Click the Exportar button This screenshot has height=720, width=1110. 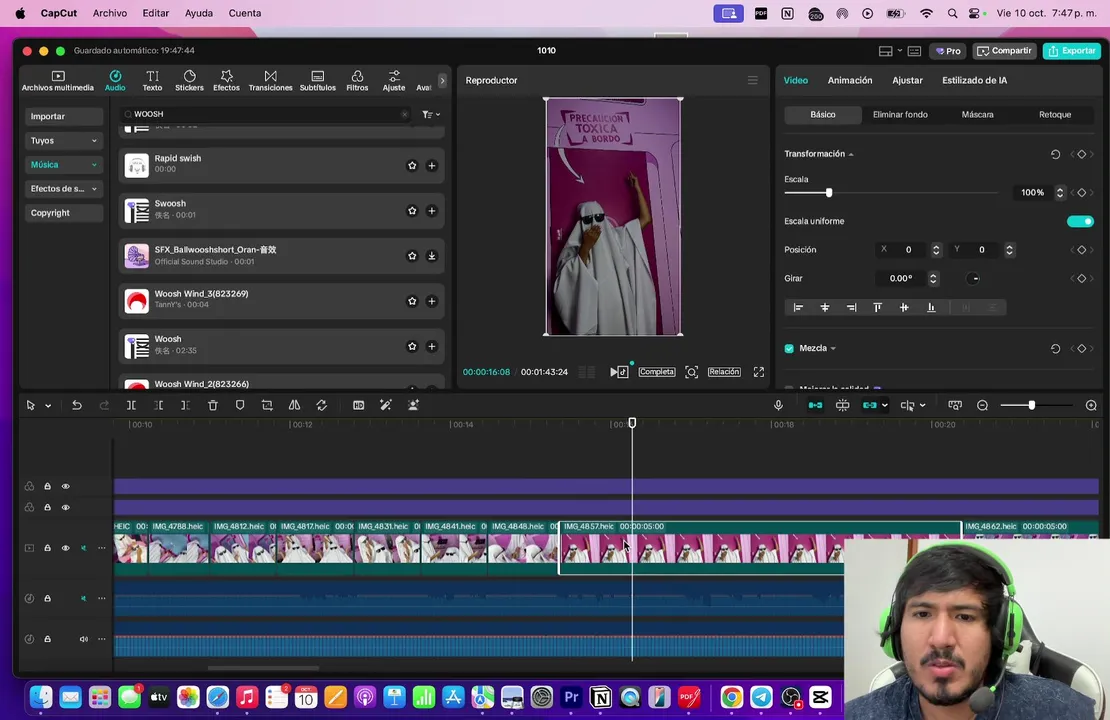(1071, 51)
